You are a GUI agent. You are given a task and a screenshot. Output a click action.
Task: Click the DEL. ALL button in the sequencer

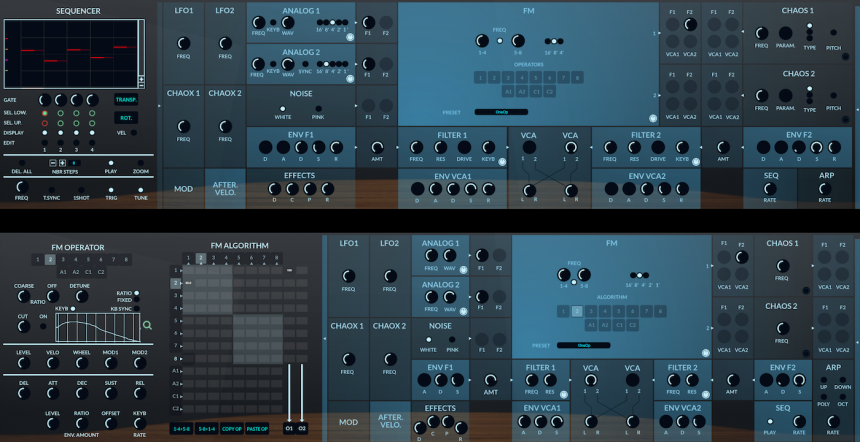point(22,163)
